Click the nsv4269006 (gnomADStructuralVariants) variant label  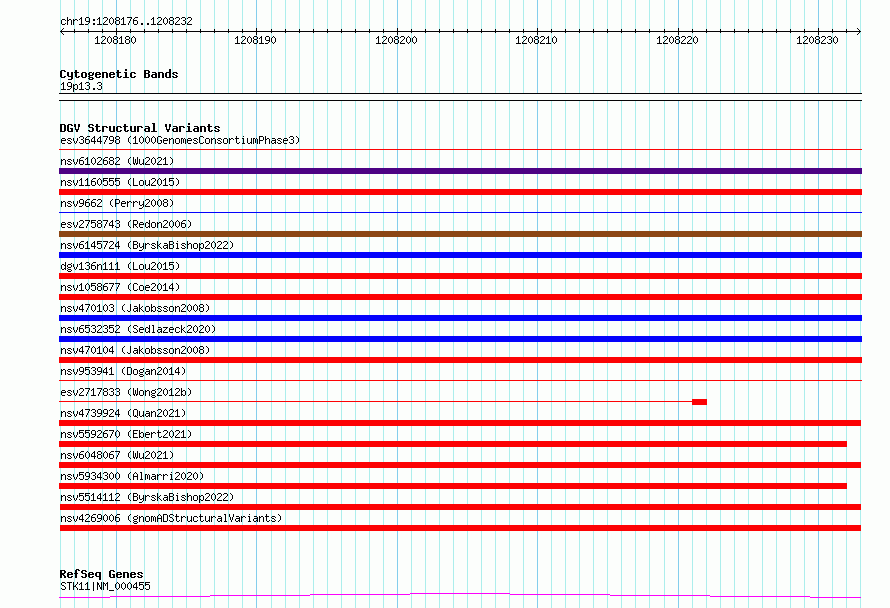pyautogui.click(x=171, y=518)
